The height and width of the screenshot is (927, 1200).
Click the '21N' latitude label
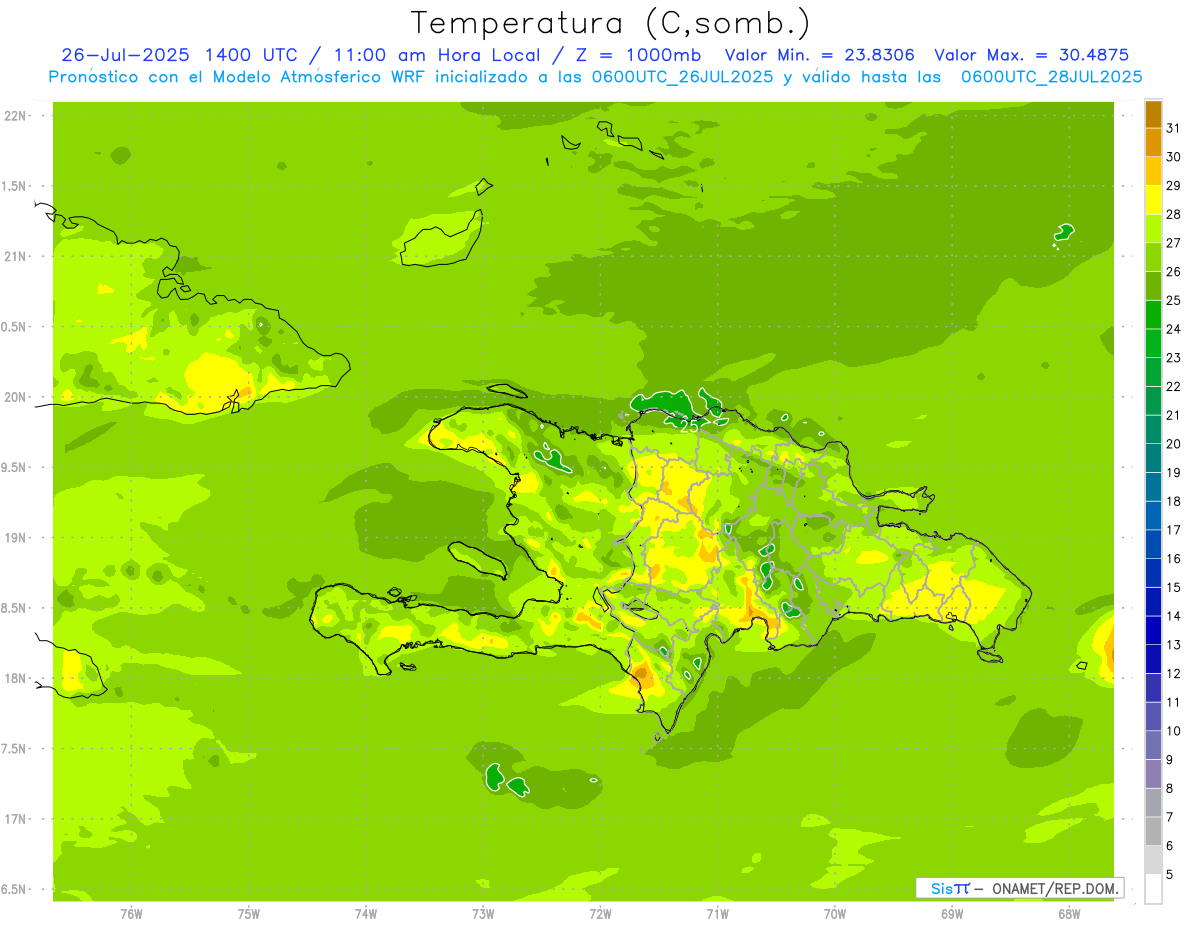click(15, 257)
